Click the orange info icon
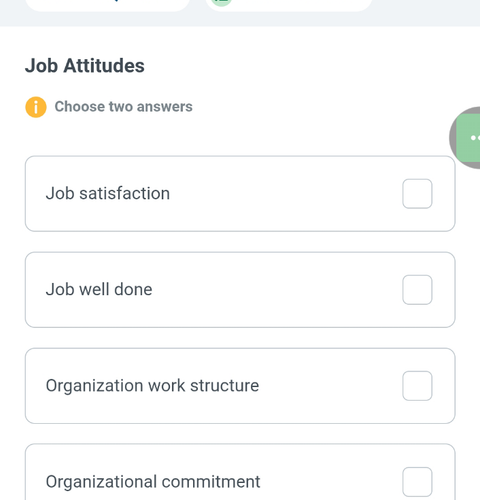Screen dimensions: 480x500 click(36, 107)
